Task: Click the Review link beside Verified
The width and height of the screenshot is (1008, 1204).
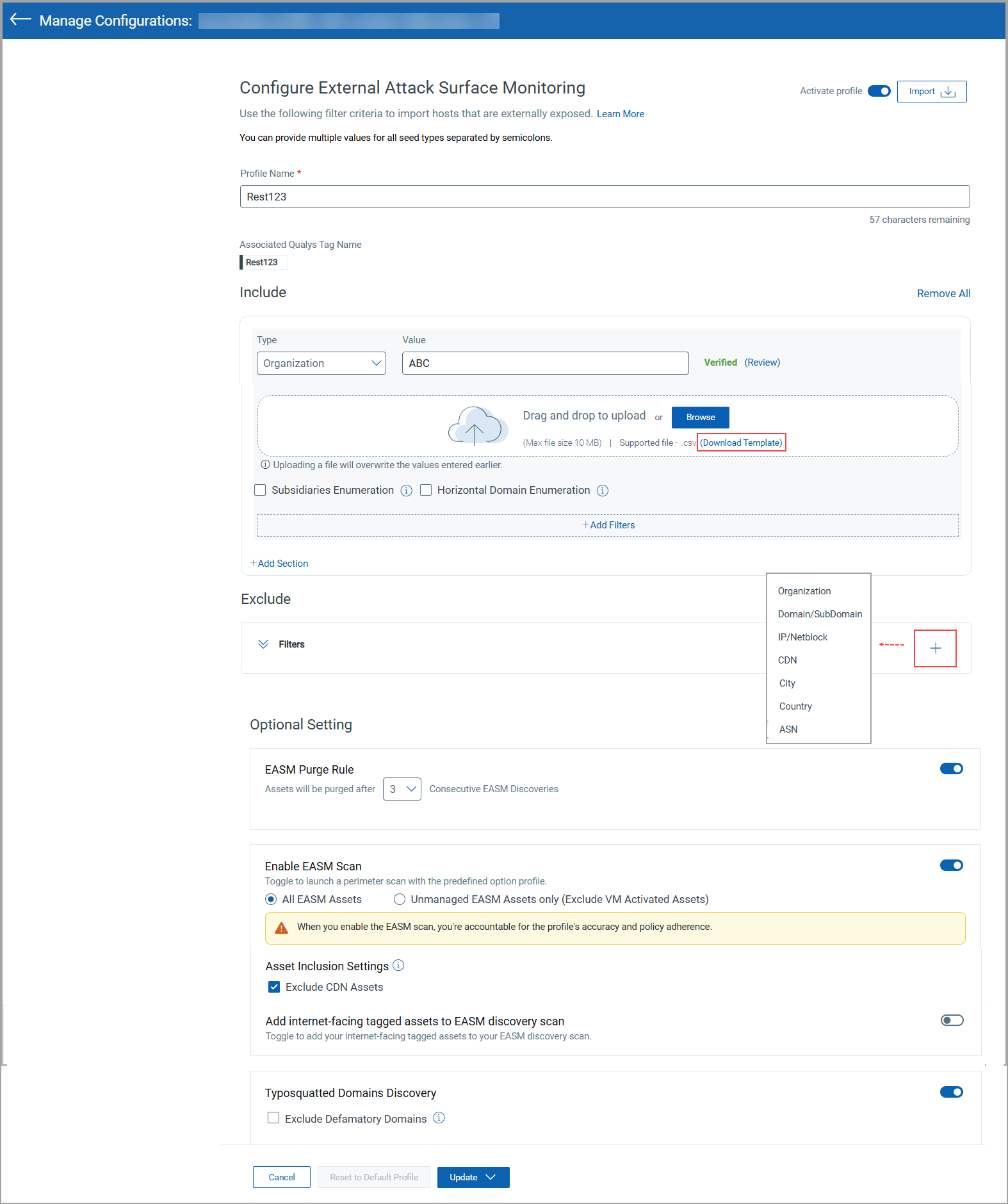Action: [762, 362]
